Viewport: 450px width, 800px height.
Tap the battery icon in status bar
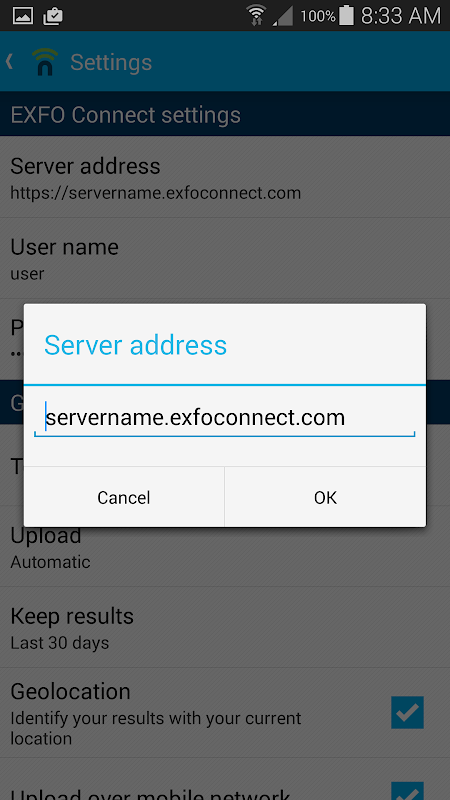[x=346, y=15]
